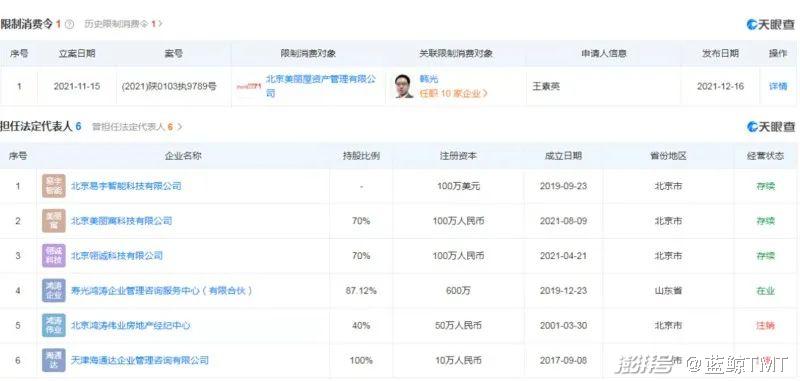Click the 经营状态 column header

(765, 156)
